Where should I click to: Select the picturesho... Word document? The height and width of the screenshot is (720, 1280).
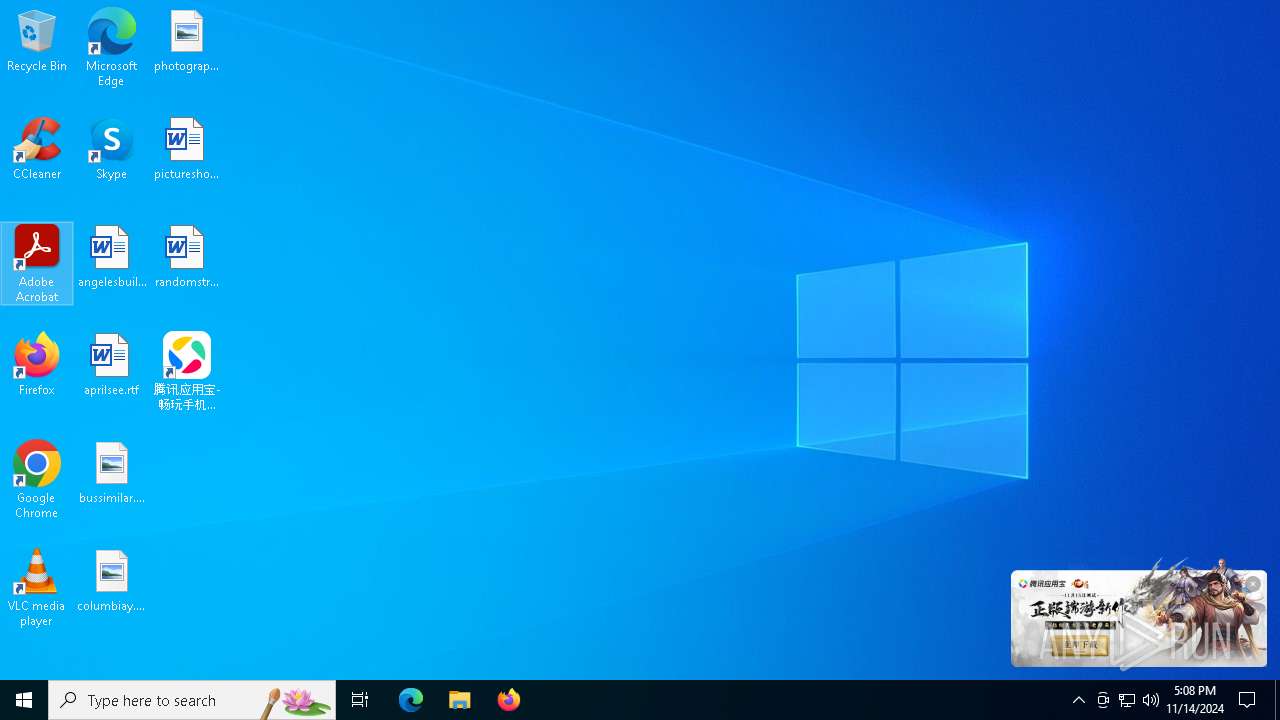pyautogui.click(x=186, y=150)
